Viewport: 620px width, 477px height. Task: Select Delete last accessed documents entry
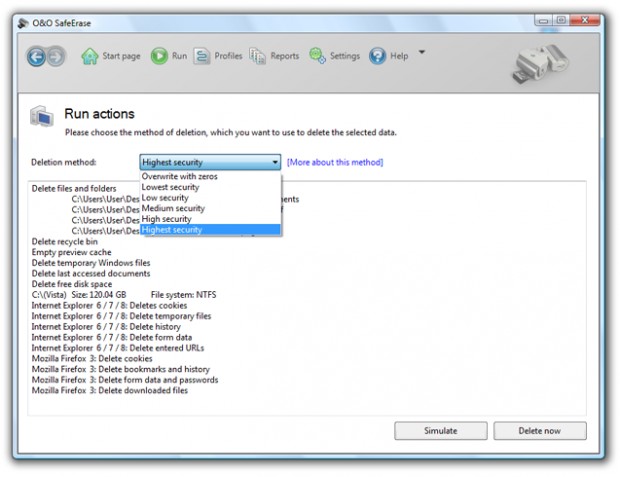coord(91,274)
